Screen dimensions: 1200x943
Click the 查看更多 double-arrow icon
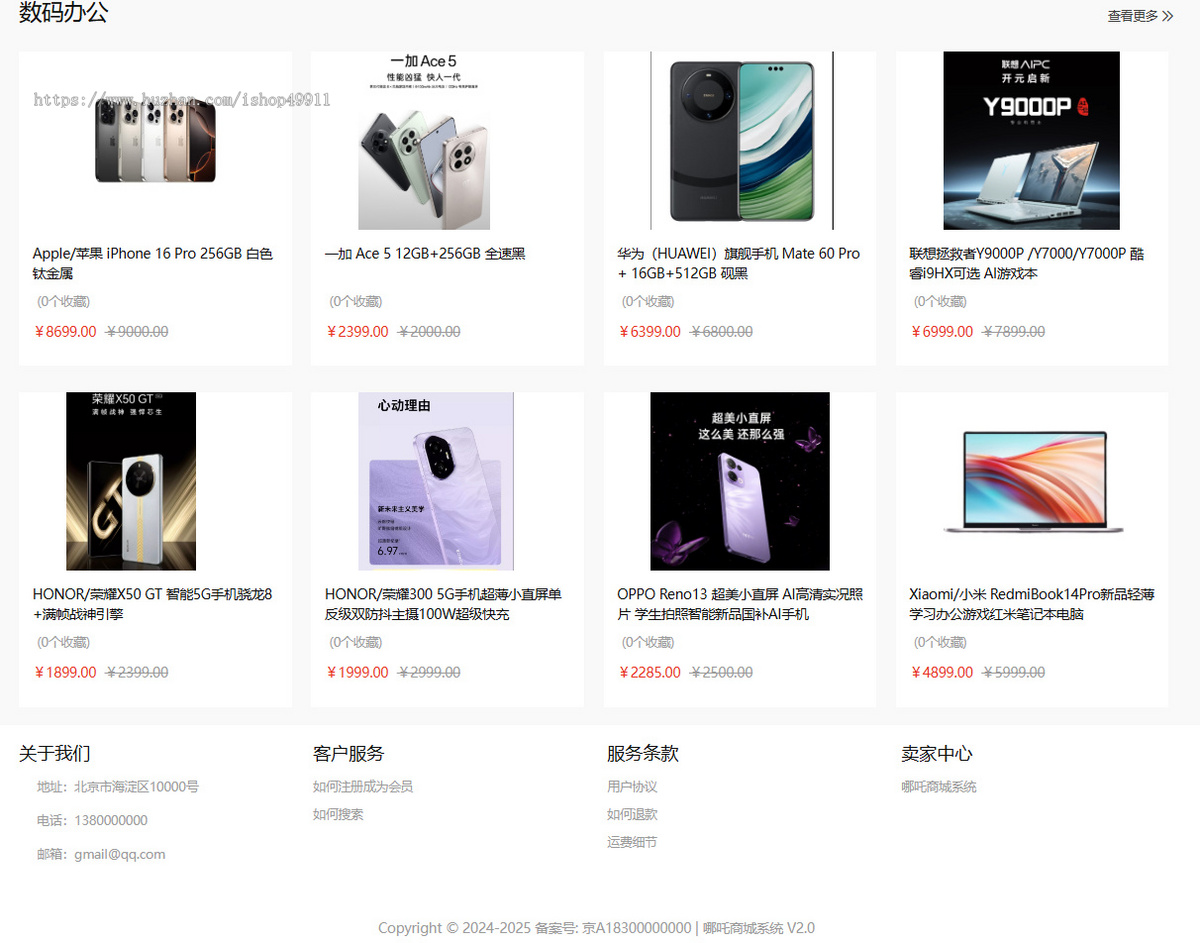pos(1168,16)
